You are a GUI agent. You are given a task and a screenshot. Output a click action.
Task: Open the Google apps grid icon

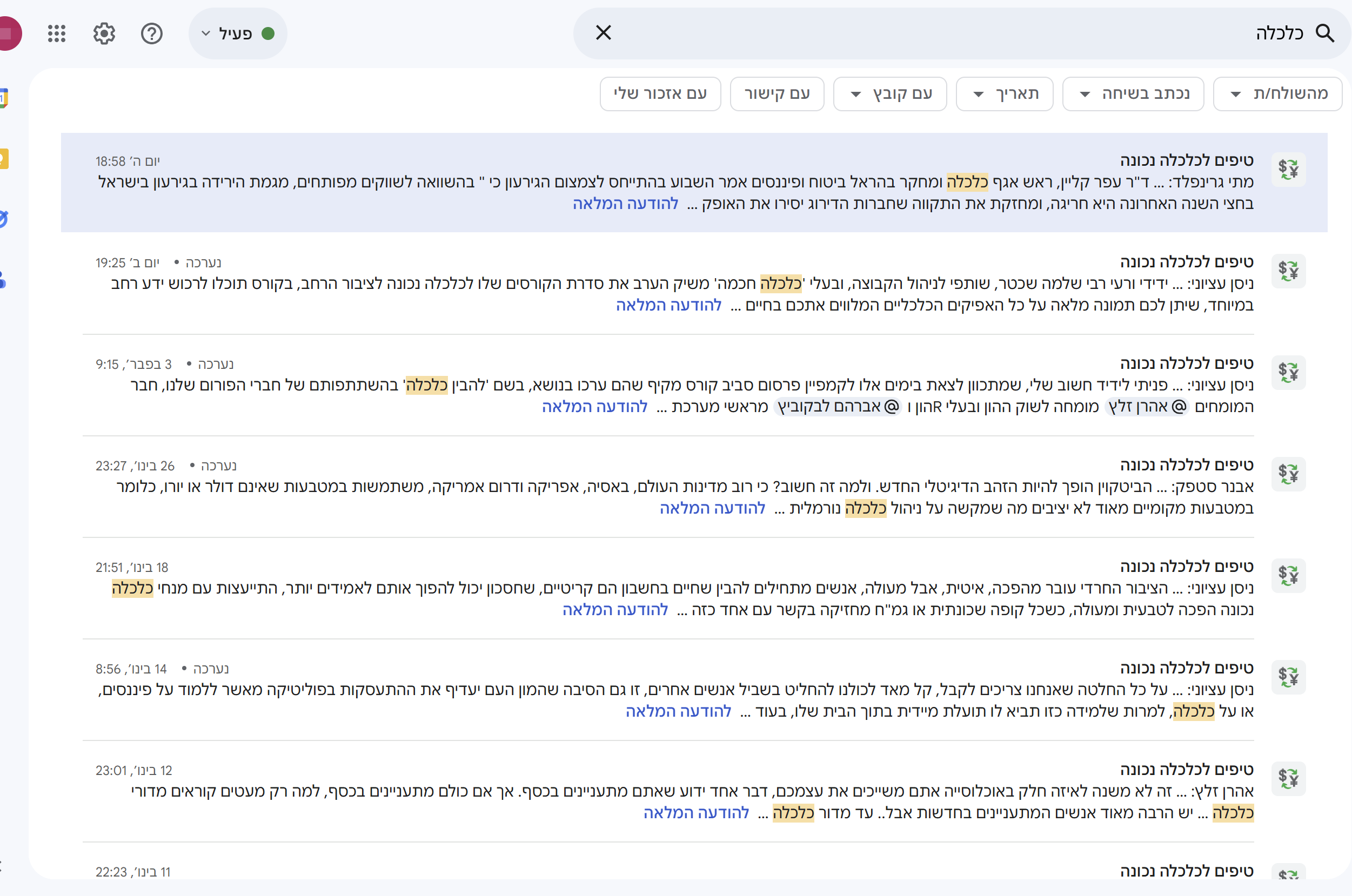(57, 33)
